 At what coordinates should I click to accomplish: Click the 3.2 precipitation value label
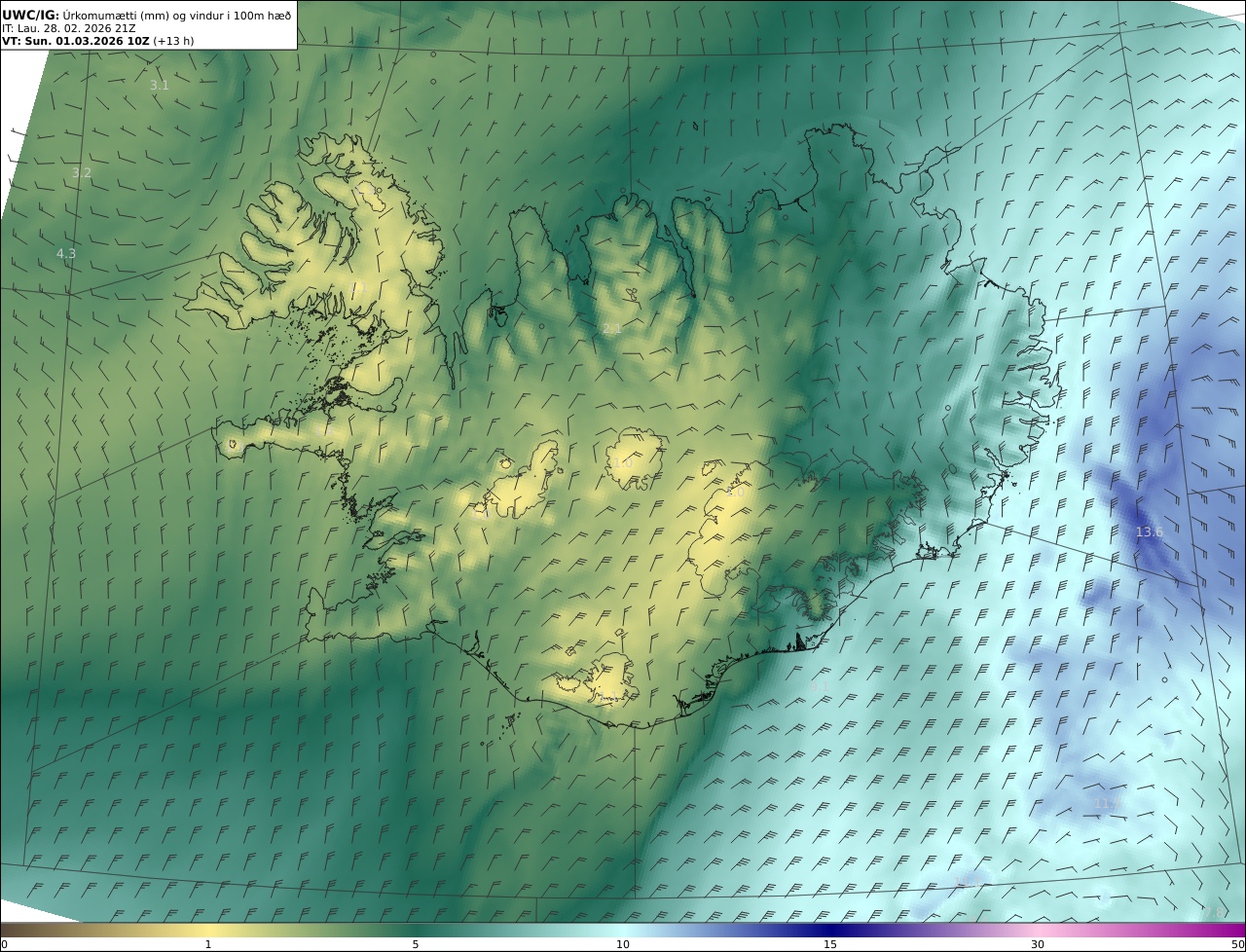coord(82,173)
